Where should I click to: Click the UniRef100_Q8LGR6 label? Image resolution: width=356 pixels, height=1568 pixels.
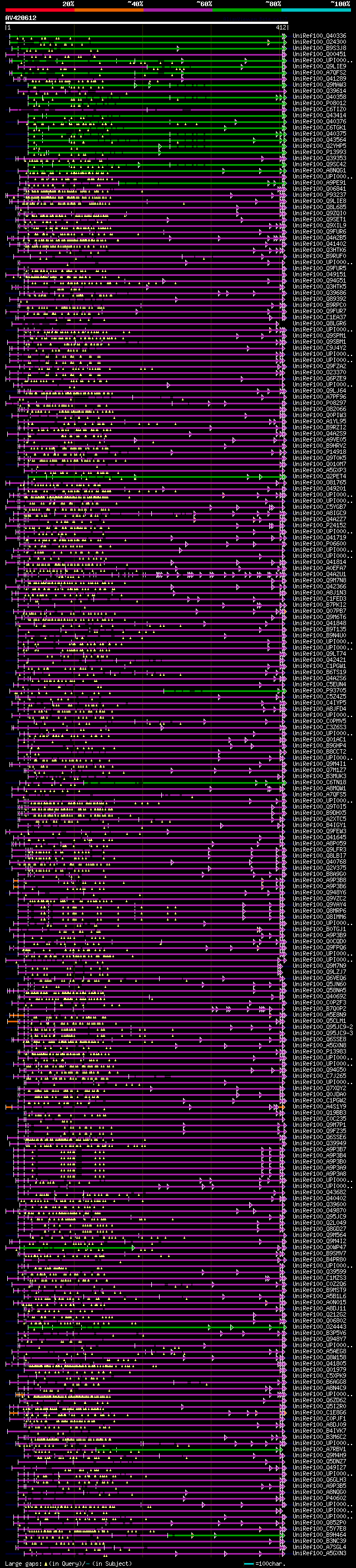[x=319, y=323]
